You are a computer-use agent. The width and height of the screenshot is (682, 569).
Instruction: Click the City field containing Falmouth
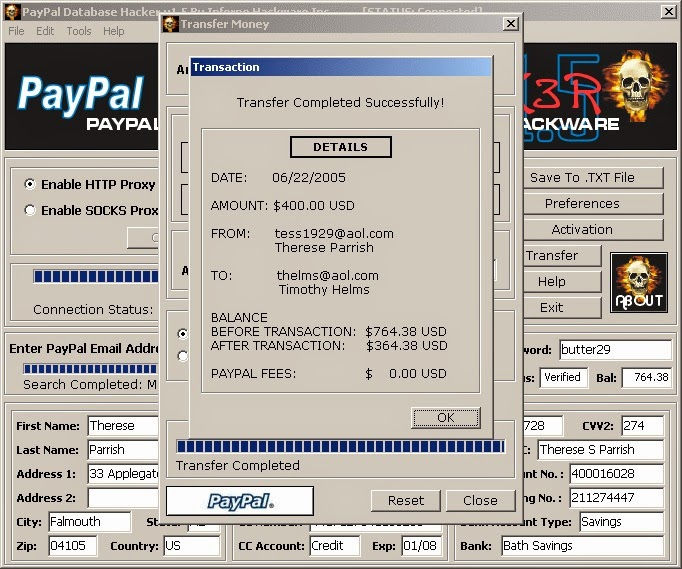(90, 522)
